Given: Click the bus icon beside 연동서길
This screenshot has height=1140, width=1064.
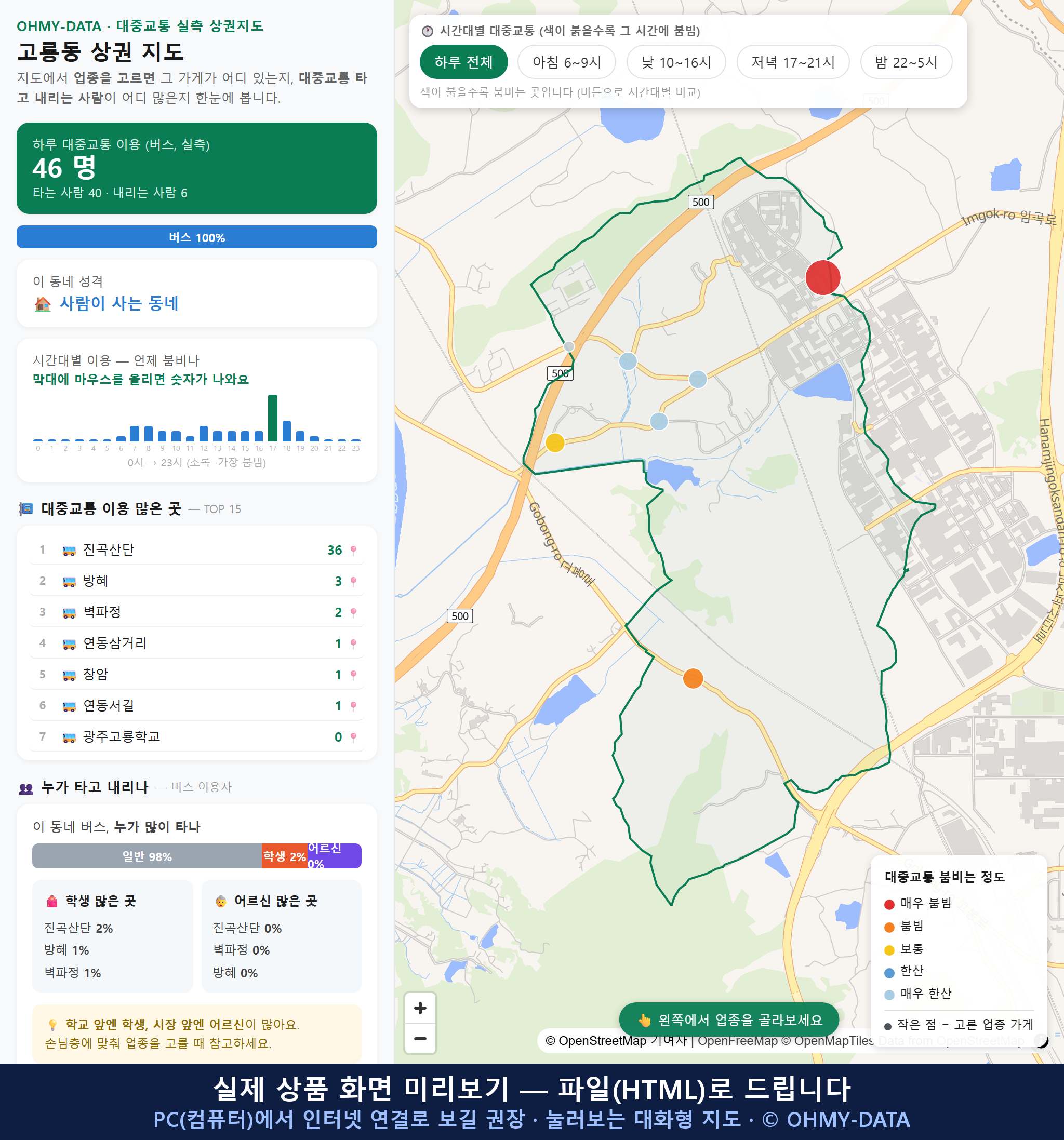Looking at the screenshot, I should [x=69, y=706].
